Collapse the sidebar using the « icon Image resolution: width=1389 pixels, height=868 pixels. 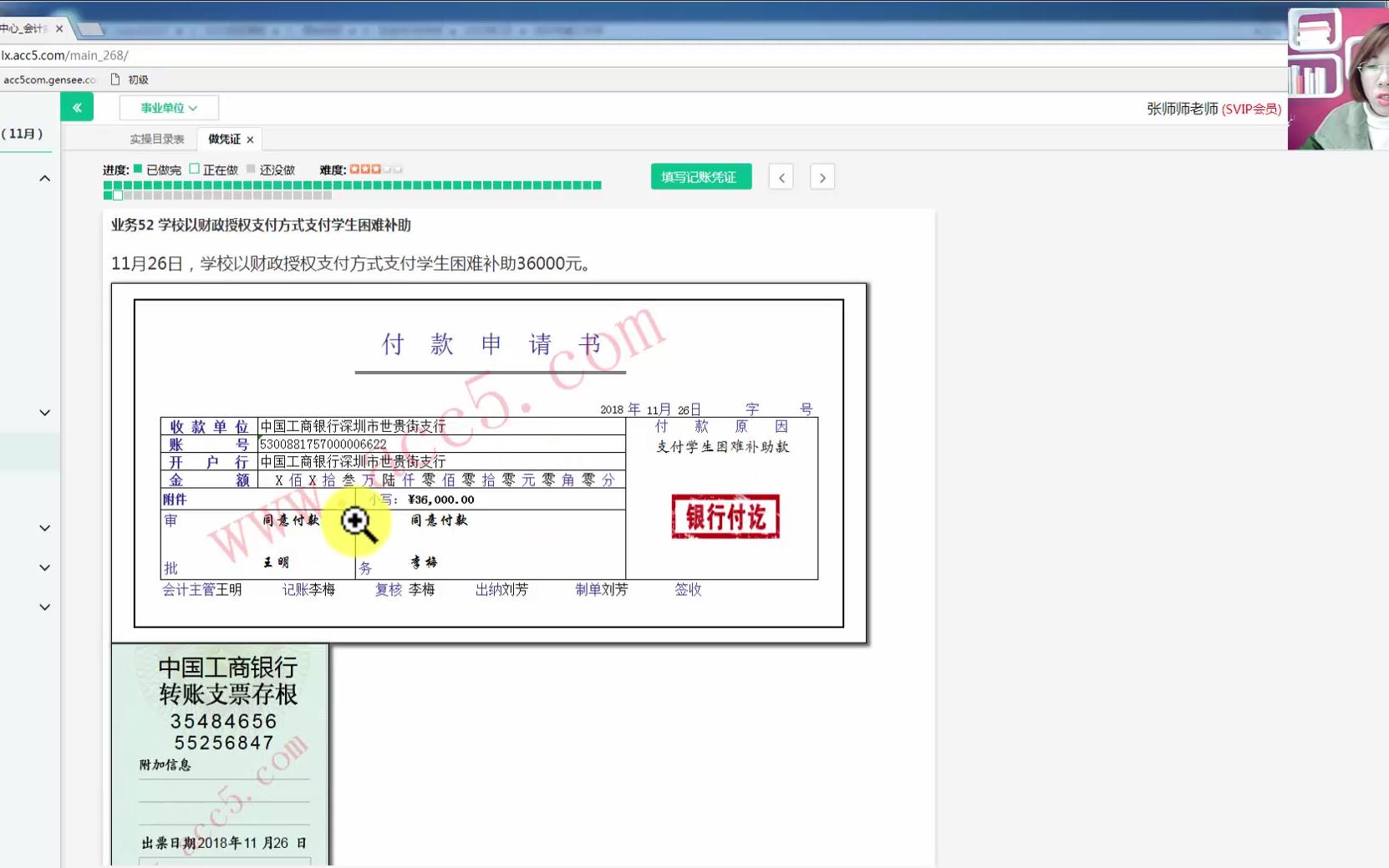coord(77,107)
